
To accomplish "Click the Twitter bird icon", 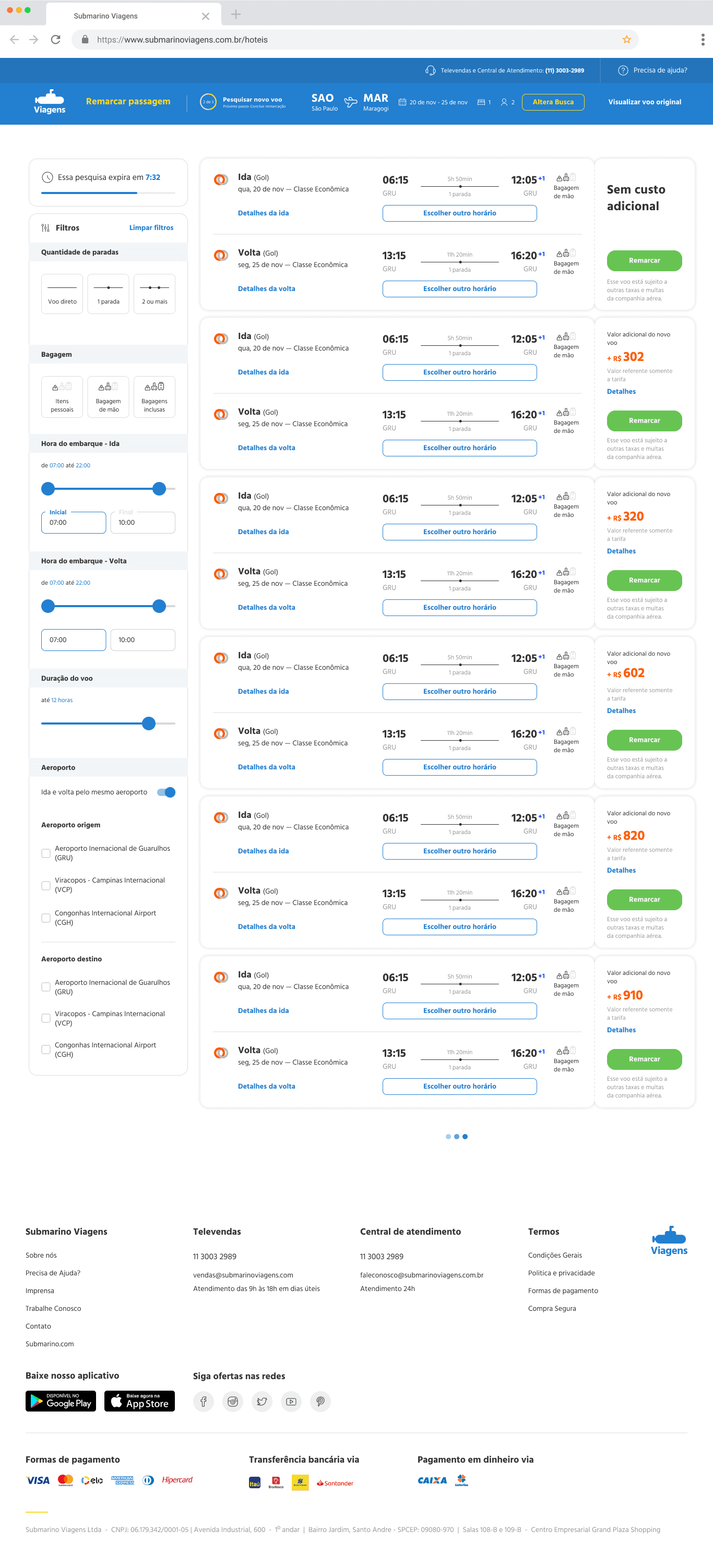I will pos(262,1401).
